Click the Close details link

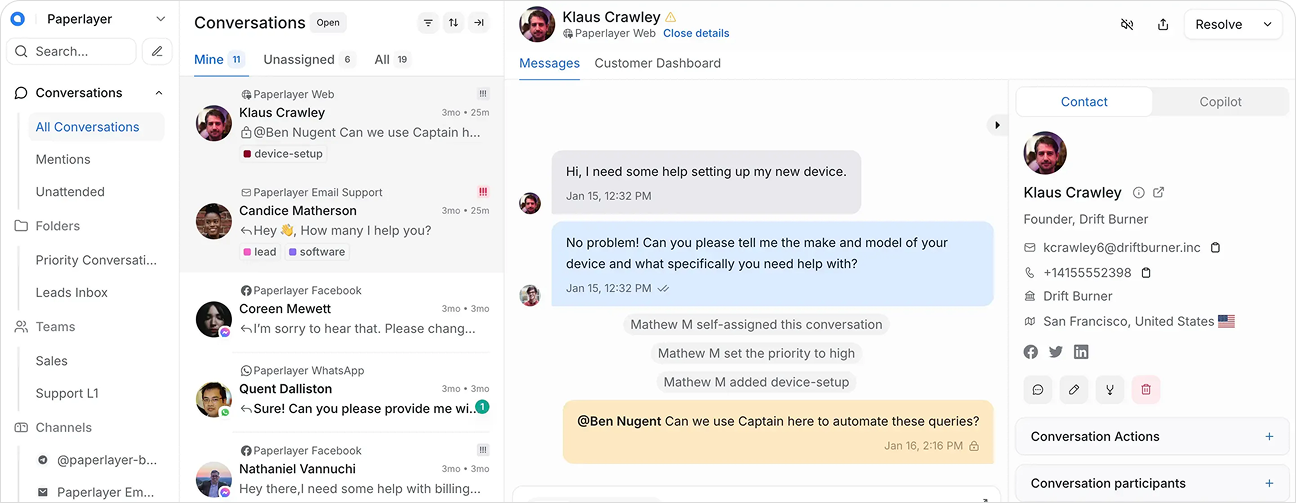(696, 33)
